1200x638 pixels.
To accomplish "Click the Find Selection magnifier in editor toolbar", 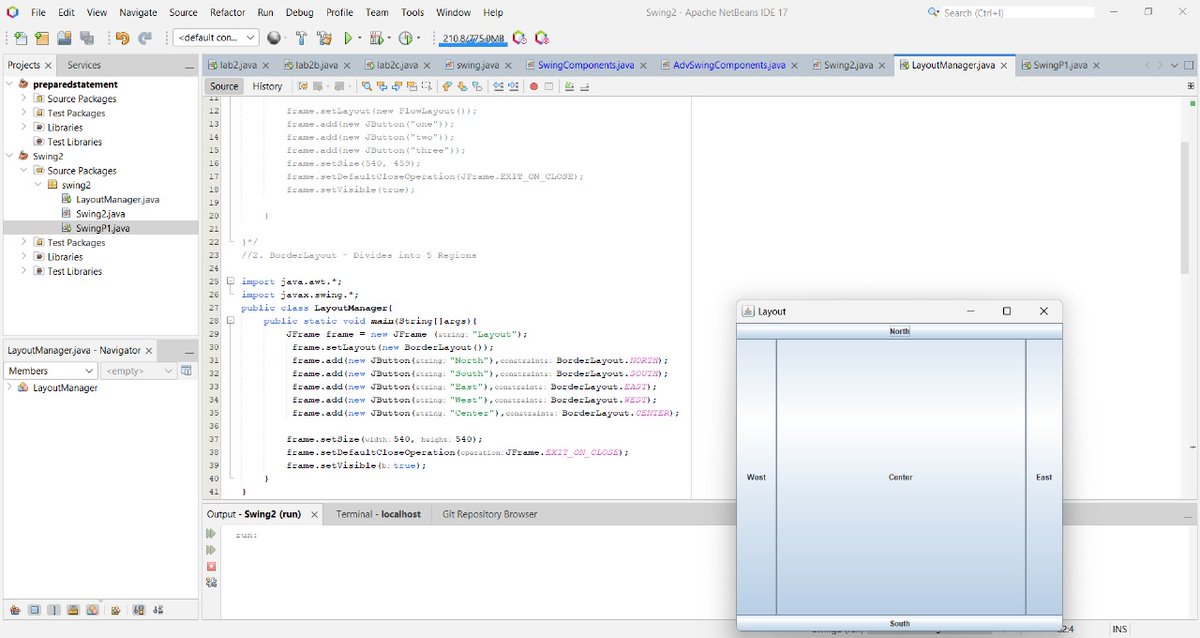I will tap(367, 86).
